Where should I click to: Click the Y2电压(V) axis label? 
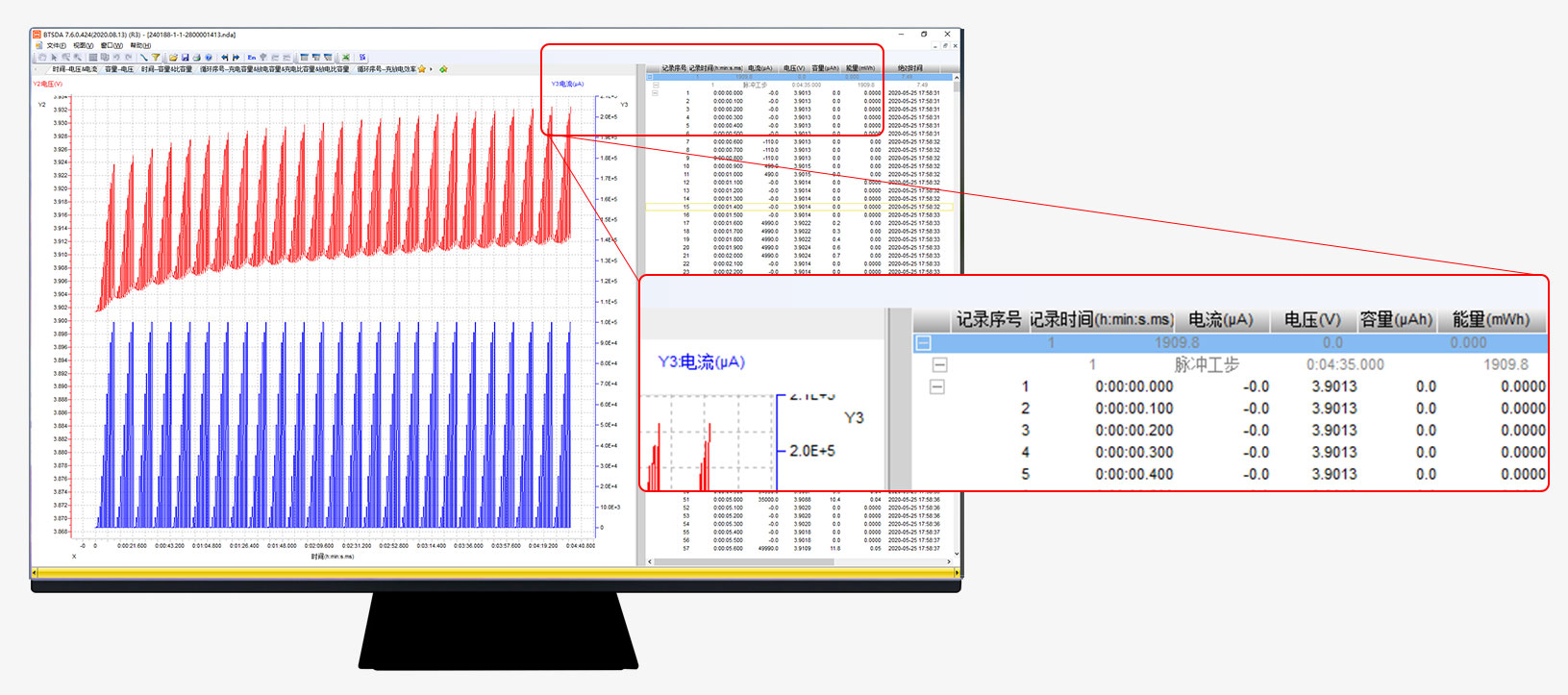point(48,84)
